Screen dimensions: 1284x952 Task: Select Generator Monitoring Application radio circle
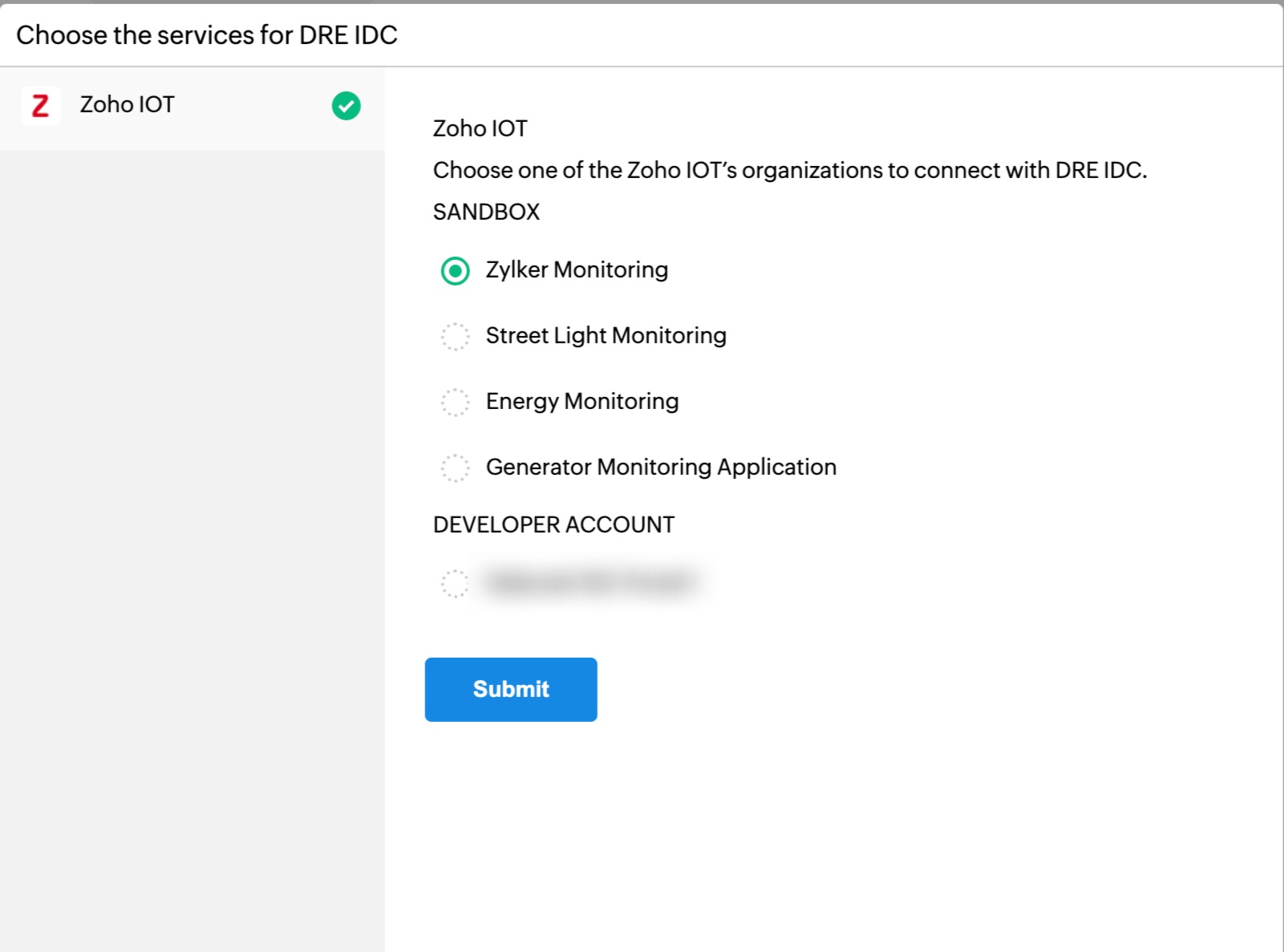point(455,468)
